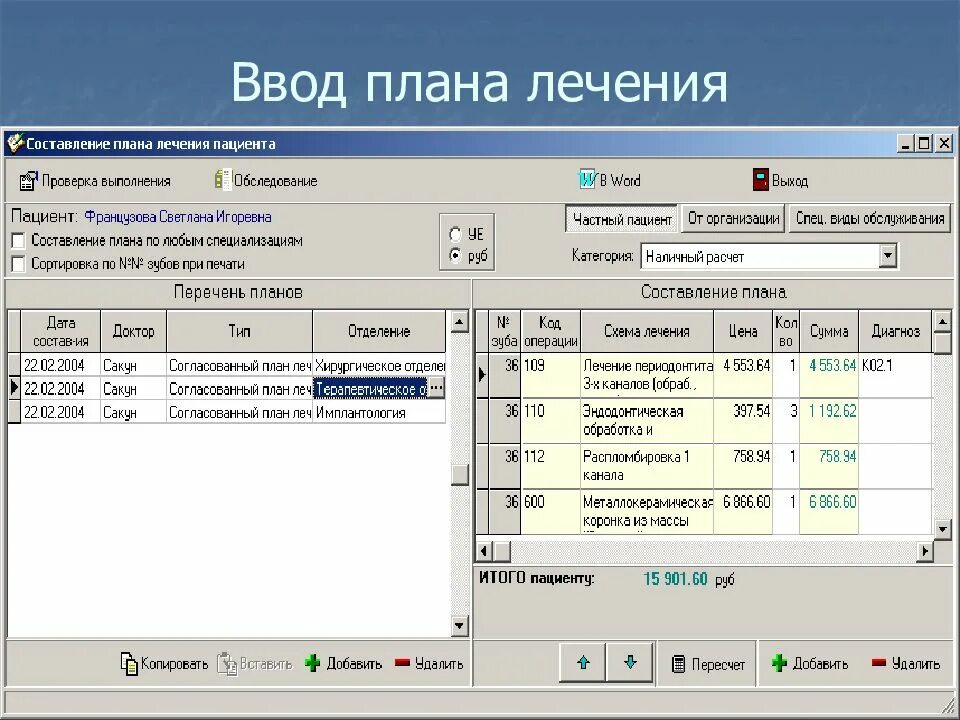This screenshot has height=720, width=960.
Task: Click Сумма column header
Action: [829, 331]
